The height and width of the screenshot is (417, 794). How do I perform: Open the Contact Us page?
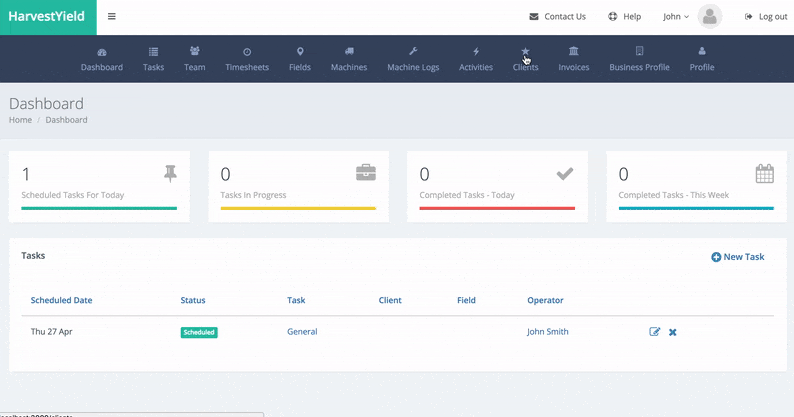pyautogui.click(x=557, y=17)
